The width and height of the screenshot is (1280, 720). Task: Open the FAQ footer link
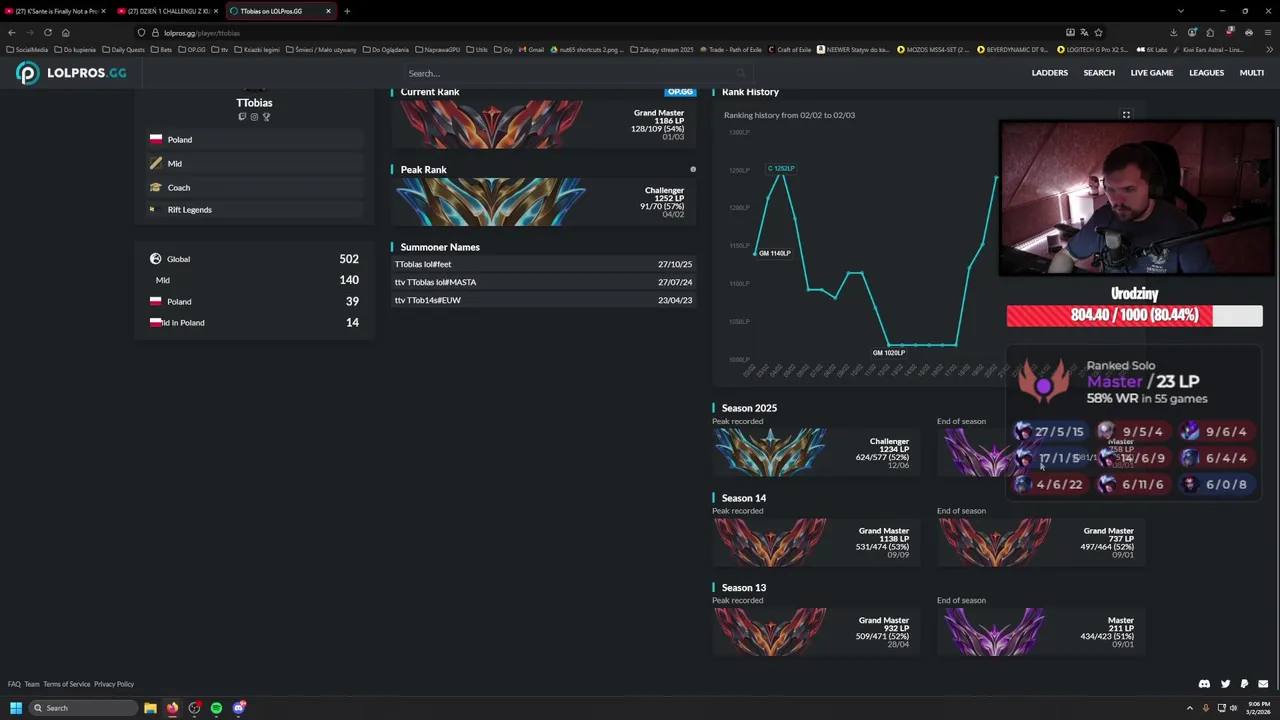coord(14,684)
